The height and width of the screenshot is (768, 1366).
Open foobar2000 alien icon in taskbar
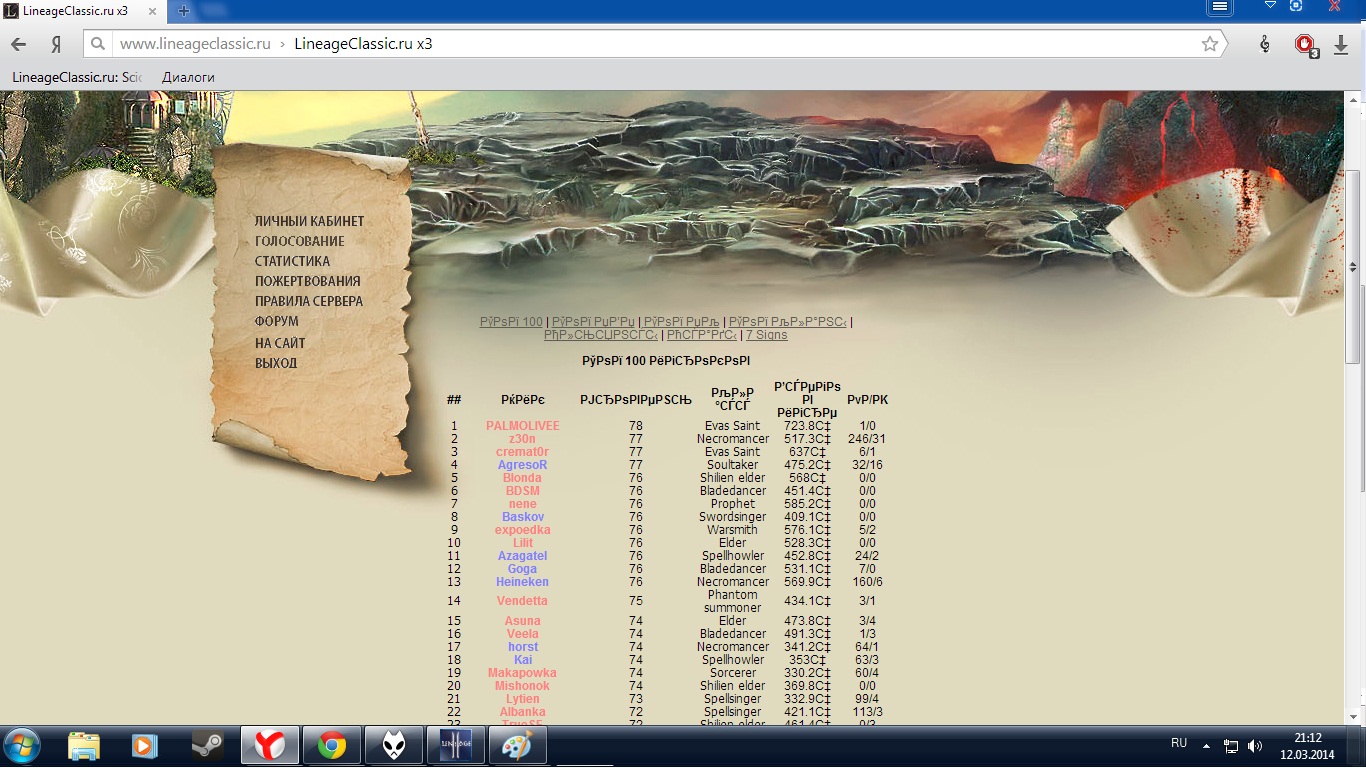point(393,746)
